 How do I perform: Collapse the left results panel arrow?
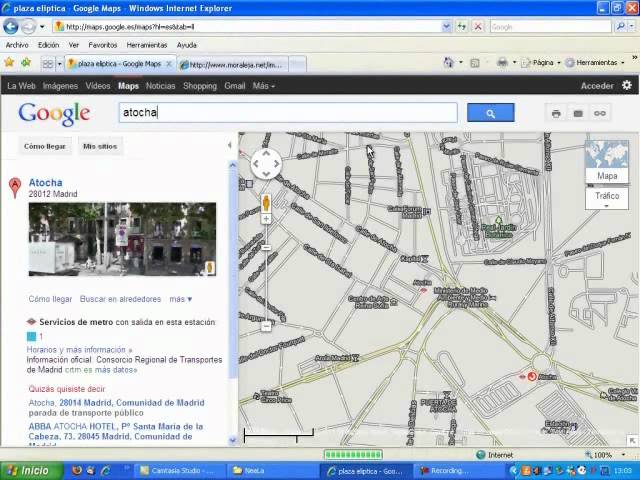point(230,145)
